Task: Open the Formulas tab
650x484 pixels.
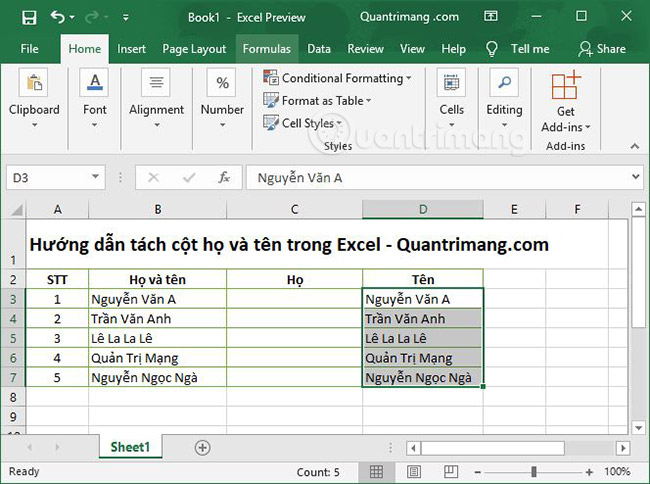Action: 267,49
